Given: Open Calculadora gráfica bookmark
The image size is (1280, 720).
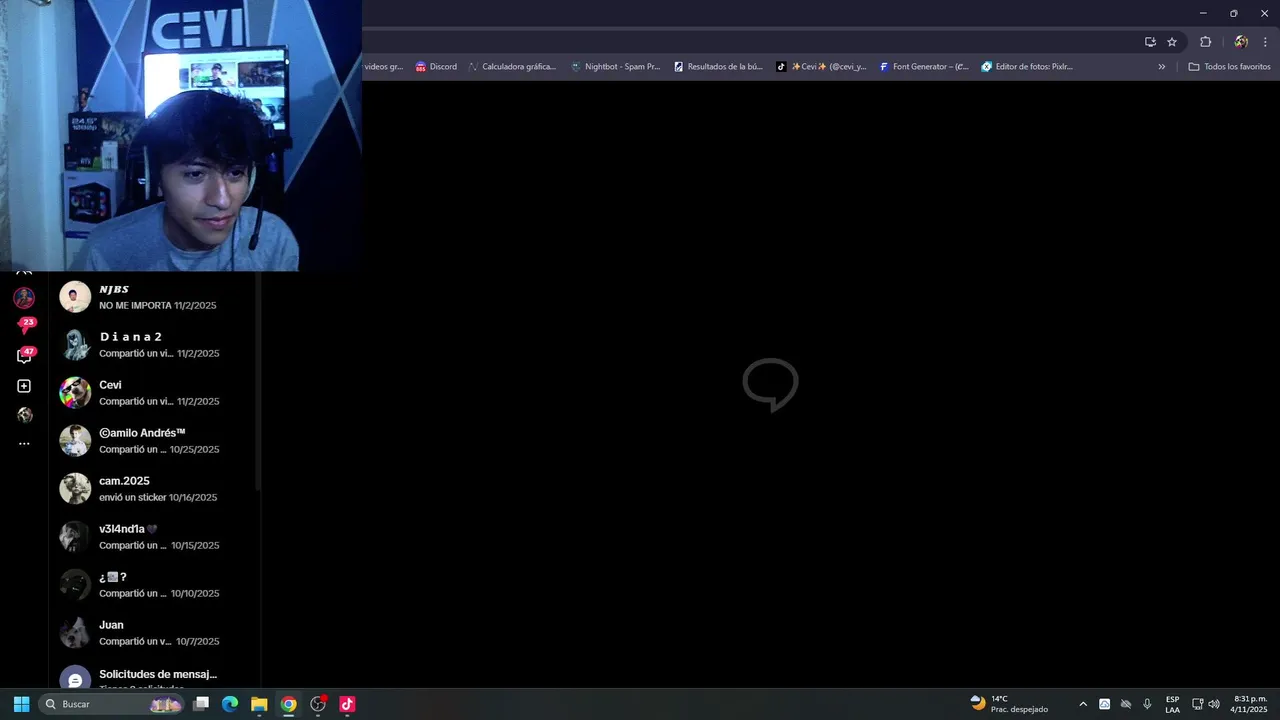Looking at the screenshot, I should click(x=512, y=67).
